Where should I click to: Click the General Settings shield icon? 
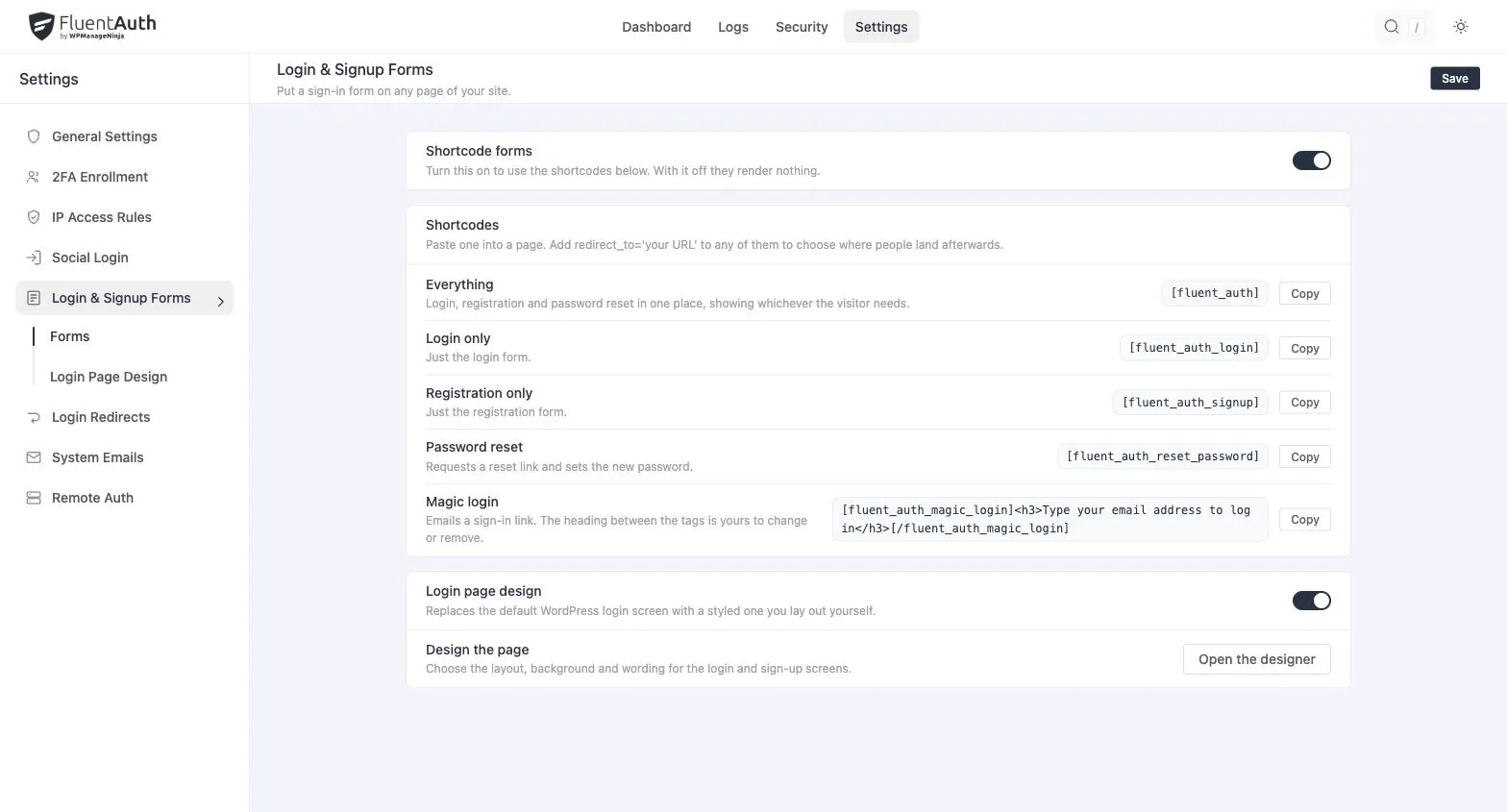(x=34, y=136)
